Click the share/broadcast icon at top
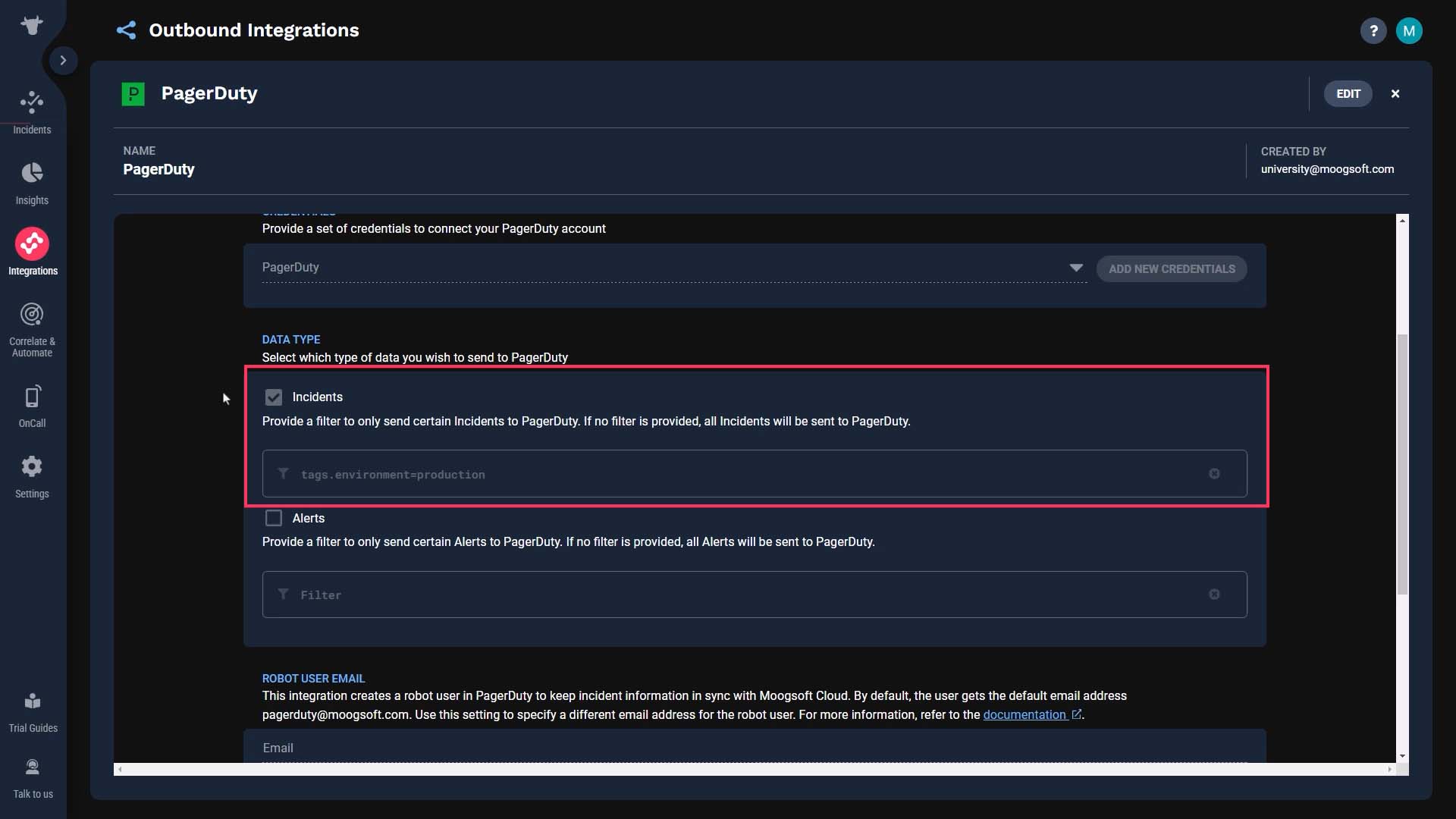Image resolution: width=1456 pixels, height=819 pixels. (125, 29)
